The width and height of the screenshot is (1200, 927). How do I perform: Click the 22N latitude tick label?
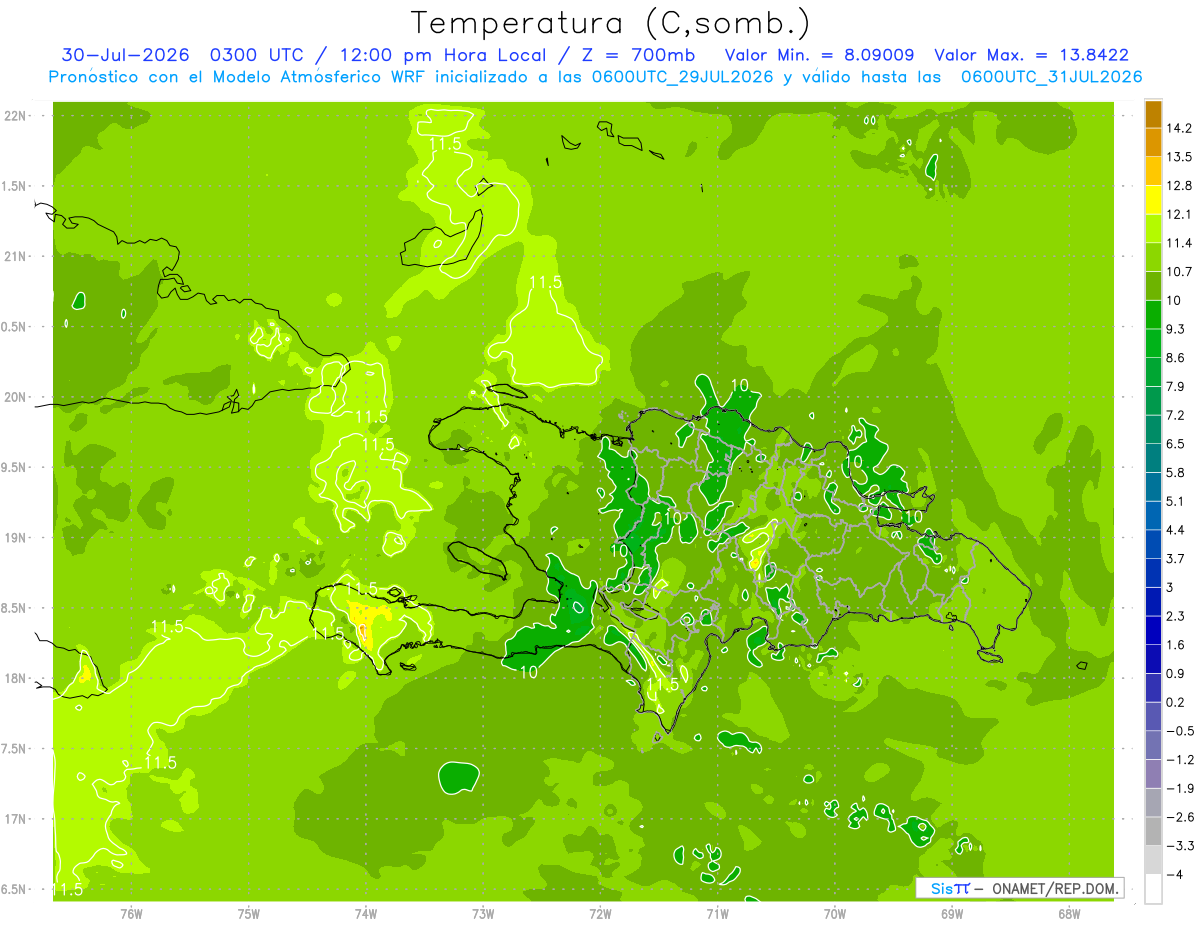[17, 116]
